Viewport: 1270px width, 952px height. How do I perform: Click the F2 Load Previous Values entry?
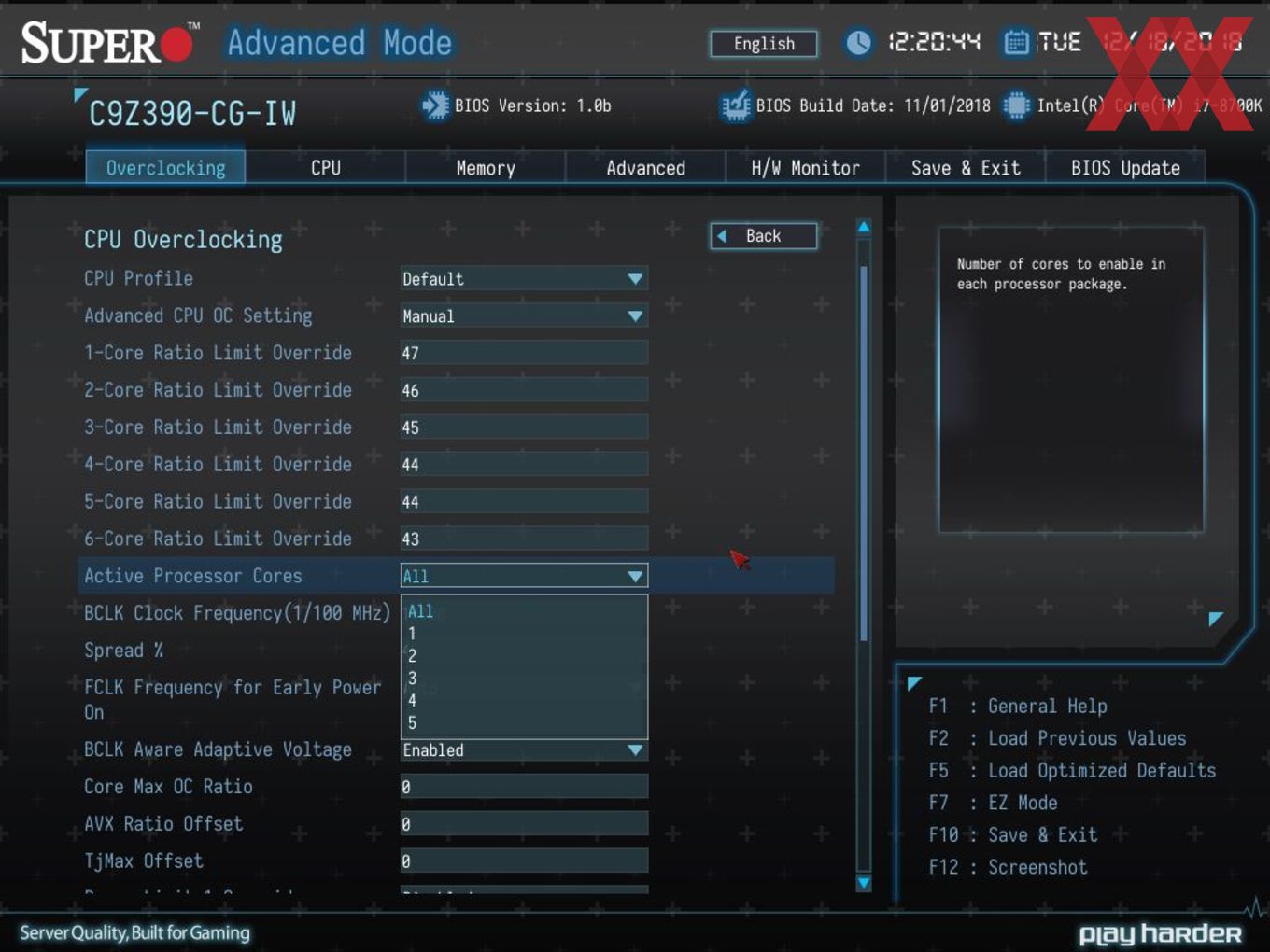click(1057, 738)
